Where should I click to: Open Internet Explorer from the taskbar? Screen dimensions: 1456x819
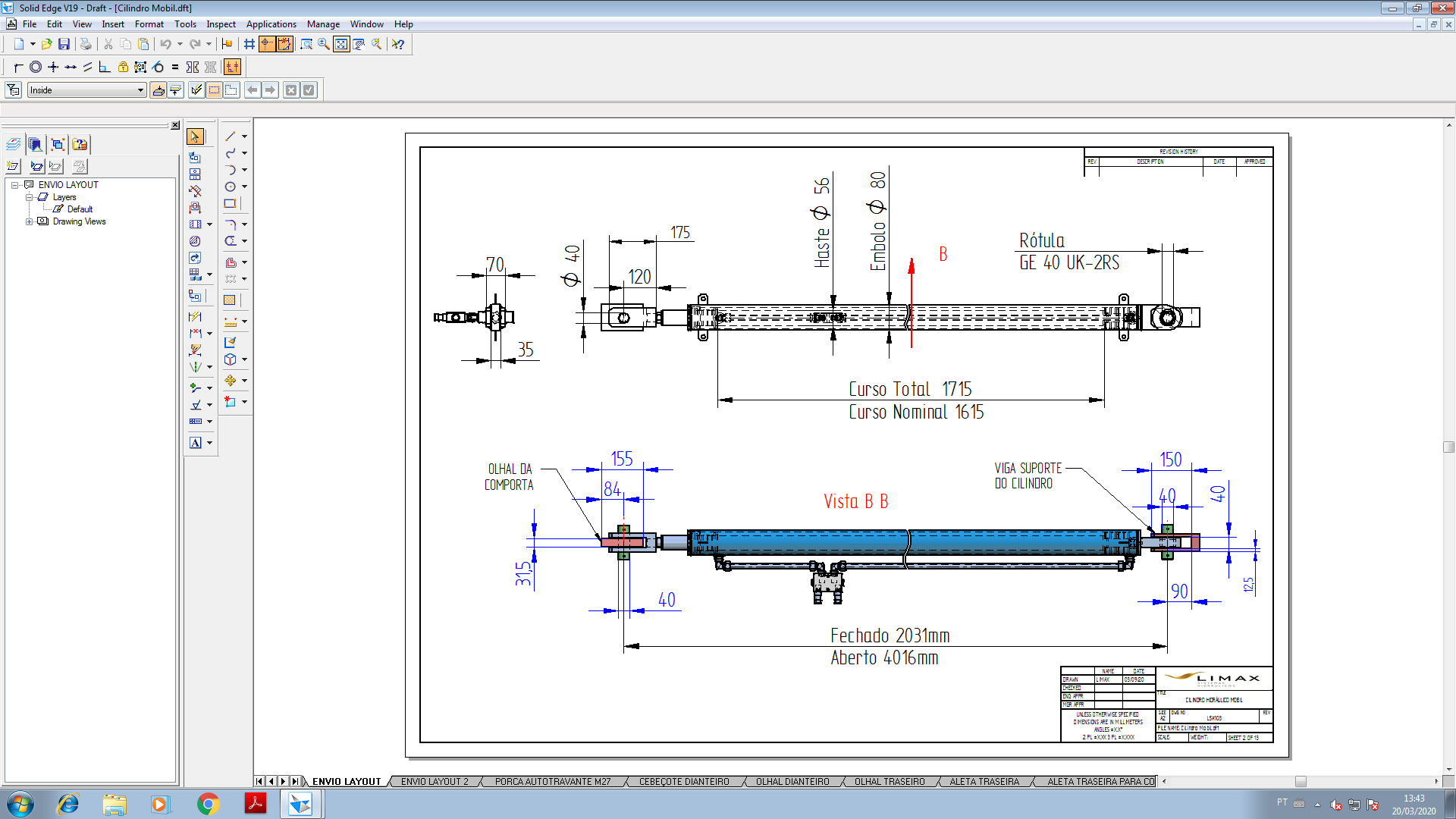pos(68,804)
